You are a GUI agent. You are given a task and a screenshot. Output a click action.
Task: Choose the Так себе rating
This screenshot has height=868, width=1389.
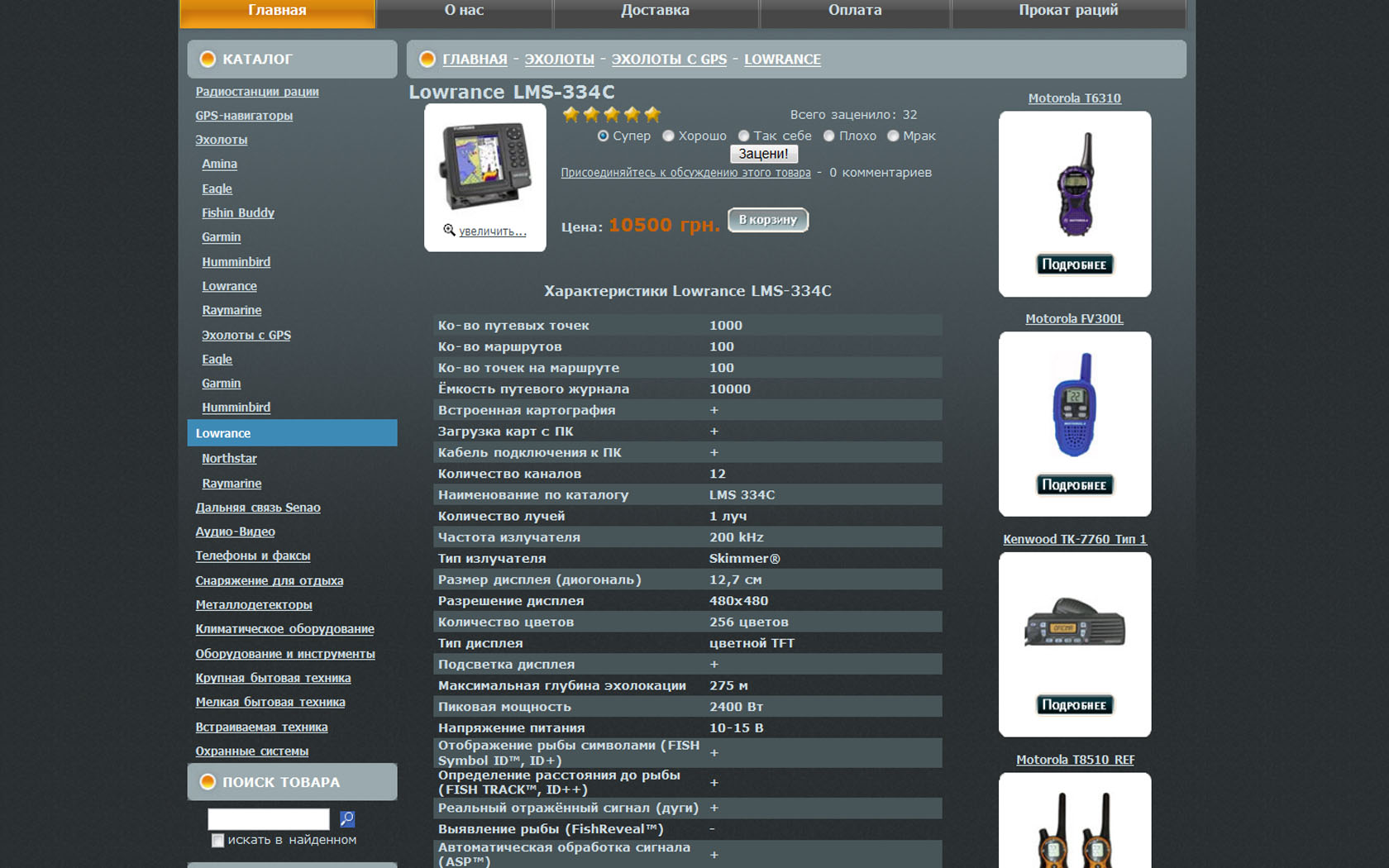pyautogui.click(x=743, y=136)
